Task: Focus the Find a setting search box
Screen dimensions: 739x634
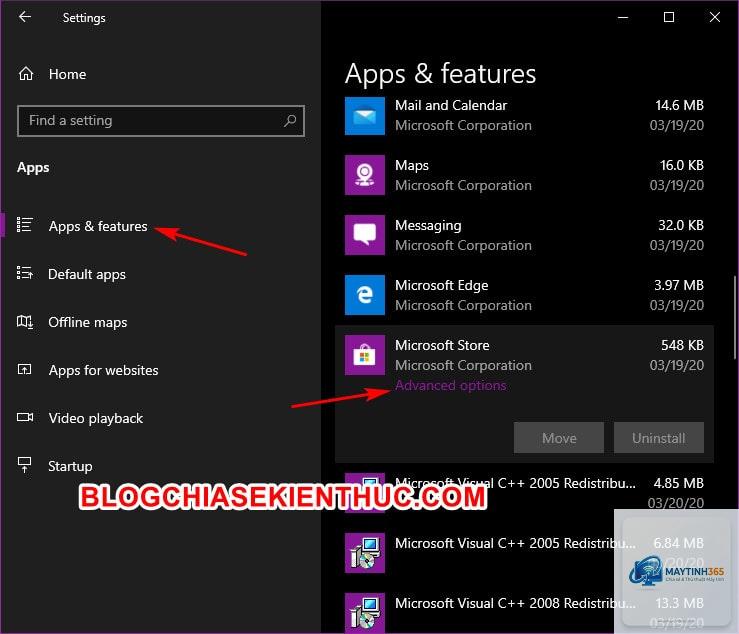Action: 161,121
